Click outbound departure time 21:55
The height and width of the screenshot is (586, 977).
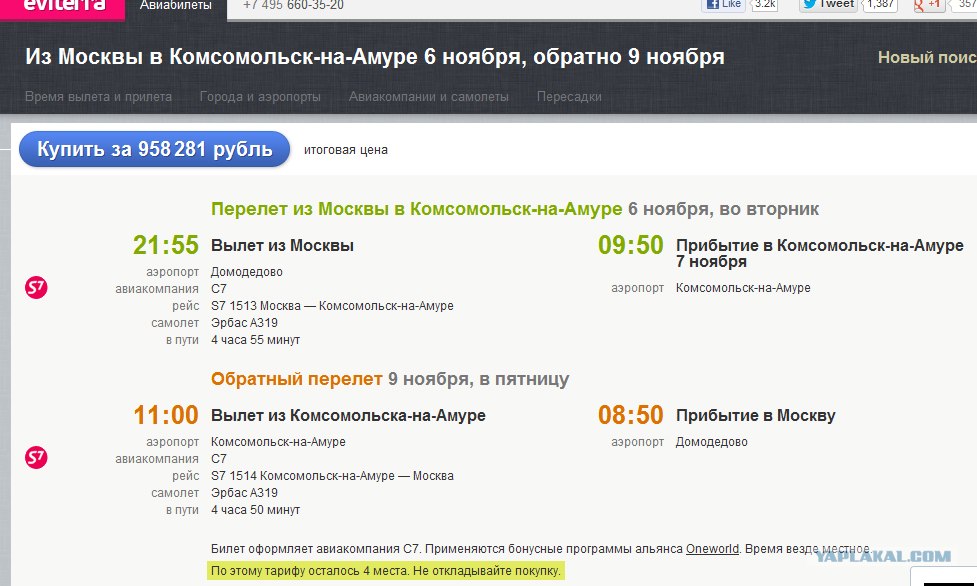[x=166, y=245]
